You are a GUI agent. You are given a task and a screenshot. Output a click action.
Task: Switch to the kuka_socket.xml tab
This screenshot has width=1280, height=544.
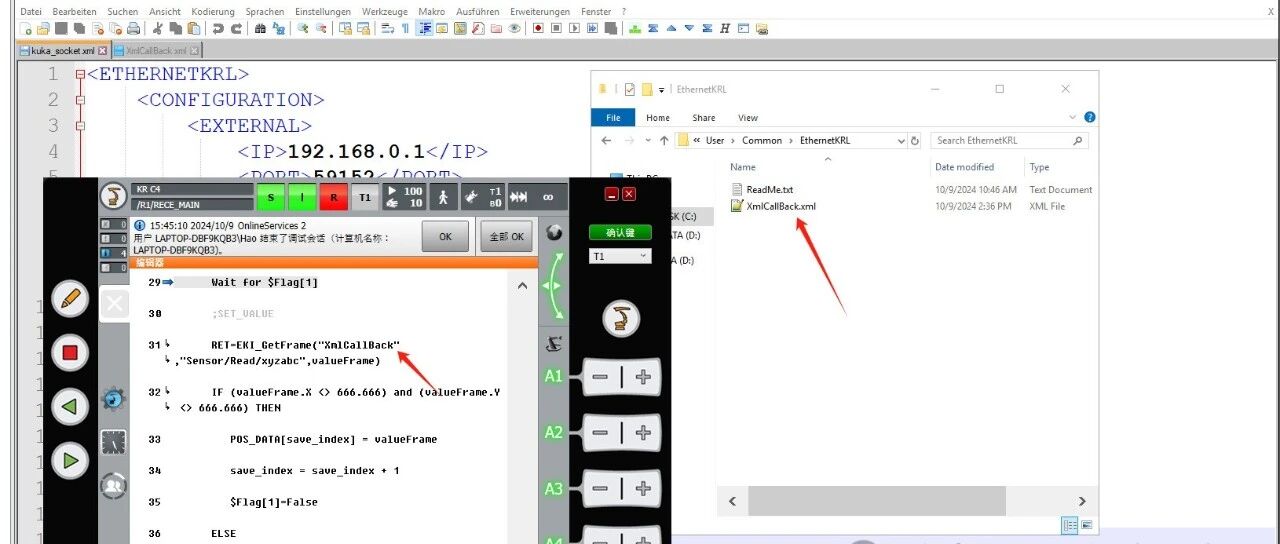pyautogui.click(x=64, y=50)
